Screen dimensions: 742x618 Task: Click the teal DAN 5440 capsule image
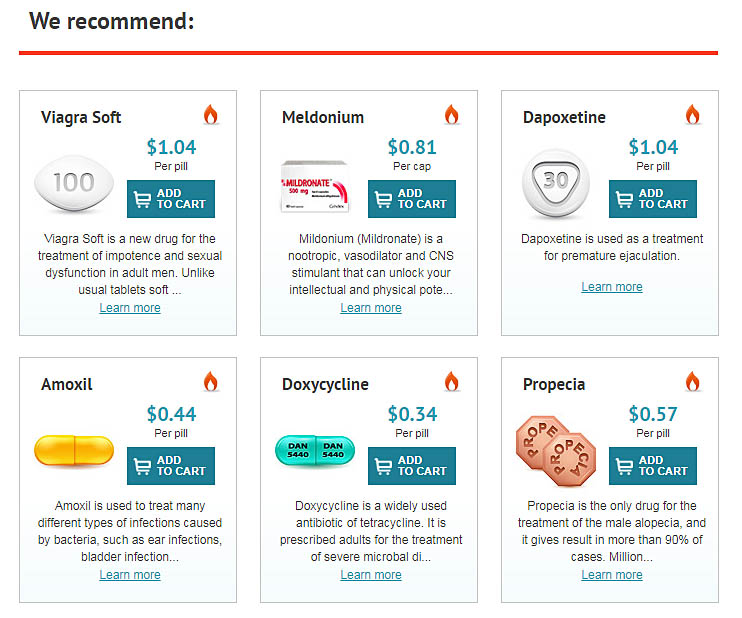click(x=315, y=450)
